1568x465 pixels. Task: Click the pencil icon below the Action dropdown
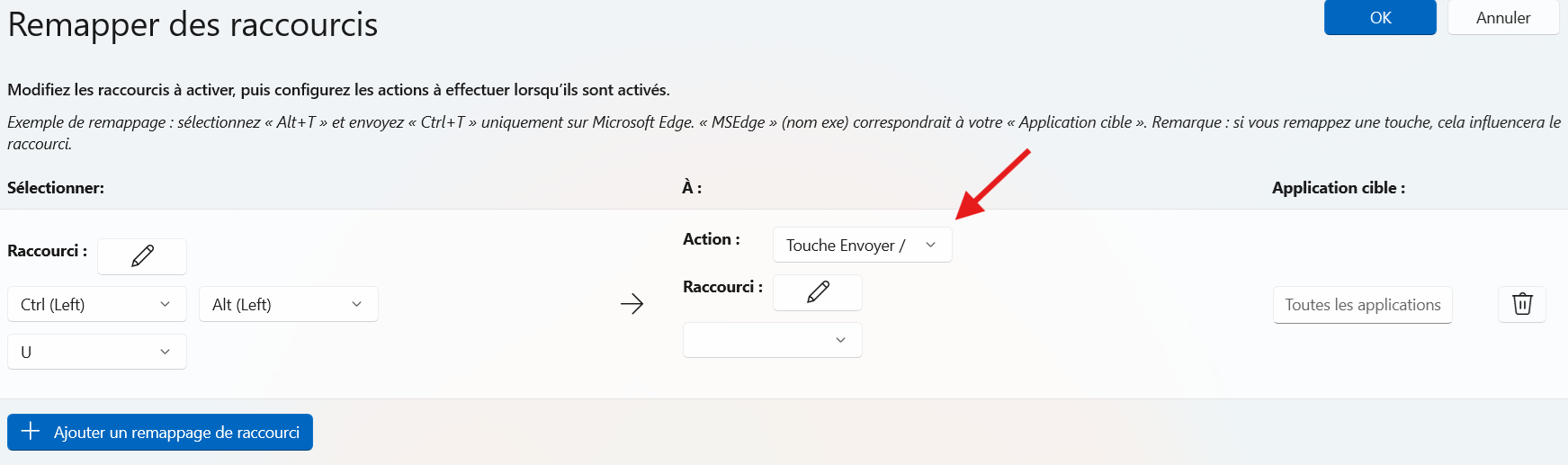[x=818, y=292]
